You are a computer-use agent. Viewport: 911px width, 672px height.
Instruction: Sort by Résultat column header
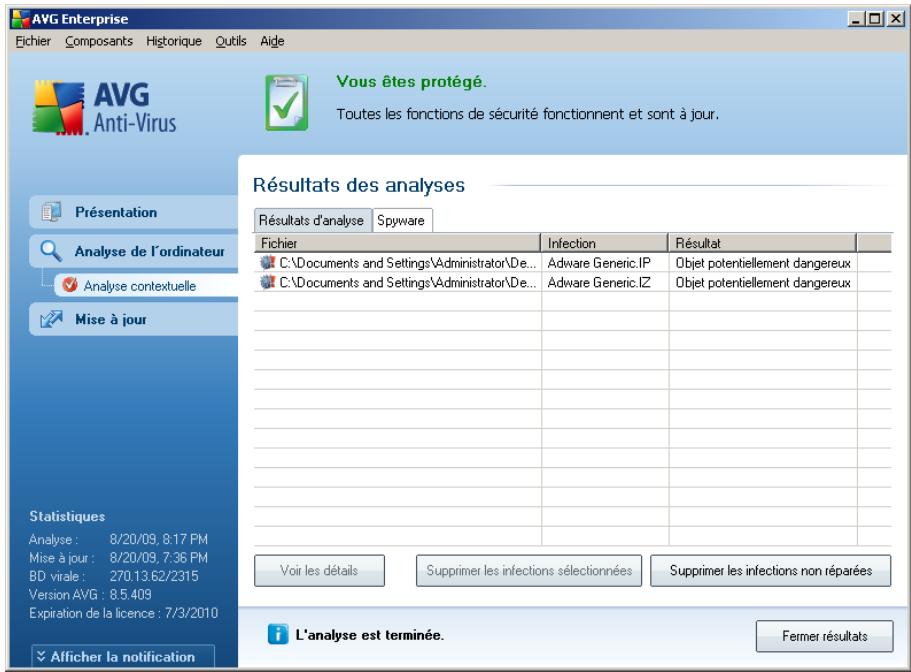point(762,243)
